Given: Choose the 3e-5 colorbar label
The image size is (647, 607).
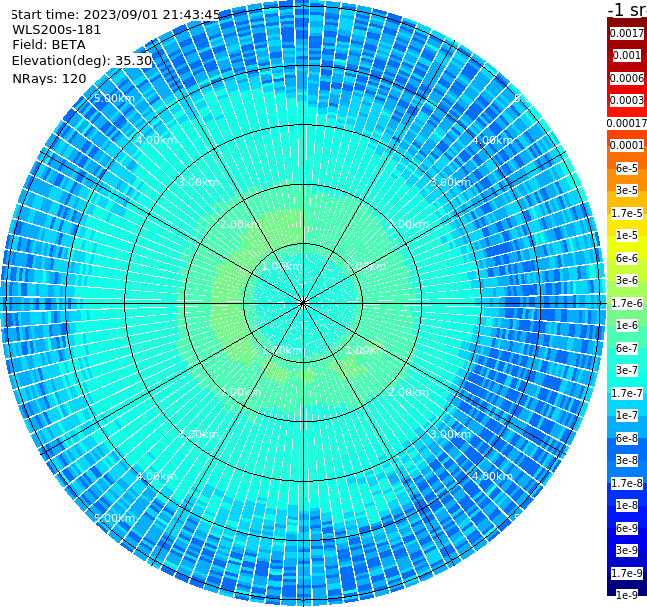Looking at the screenshot, I should click(627, 190).
